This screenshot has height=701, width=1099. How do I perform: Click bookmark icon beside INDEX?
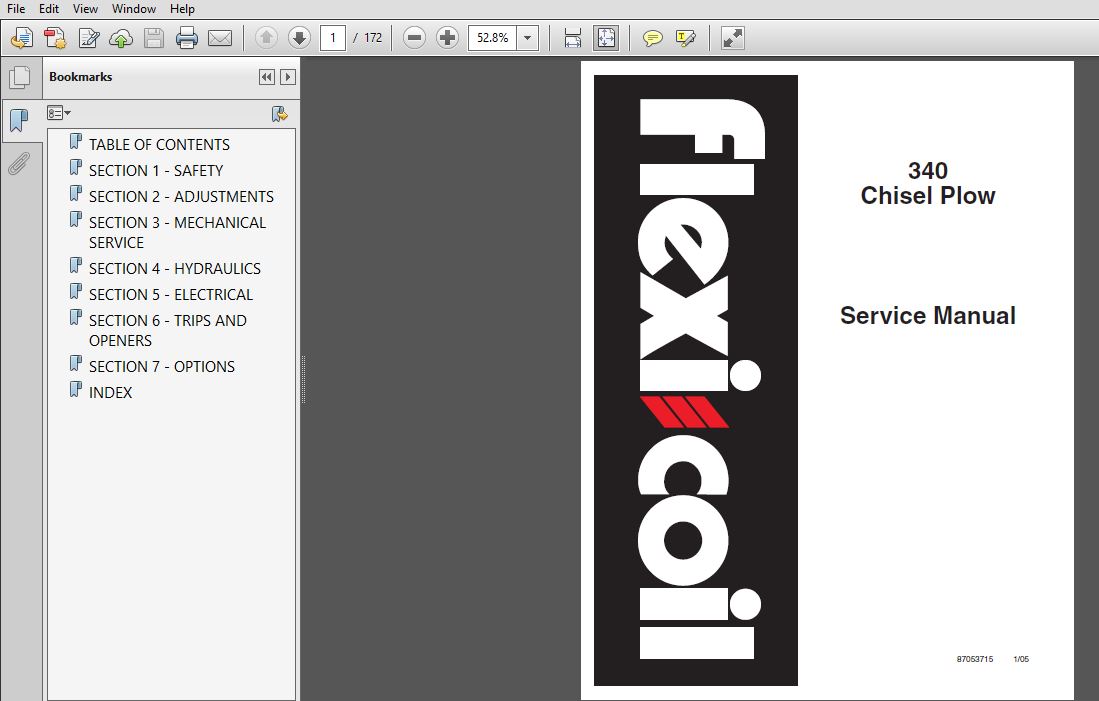point(76,390)
